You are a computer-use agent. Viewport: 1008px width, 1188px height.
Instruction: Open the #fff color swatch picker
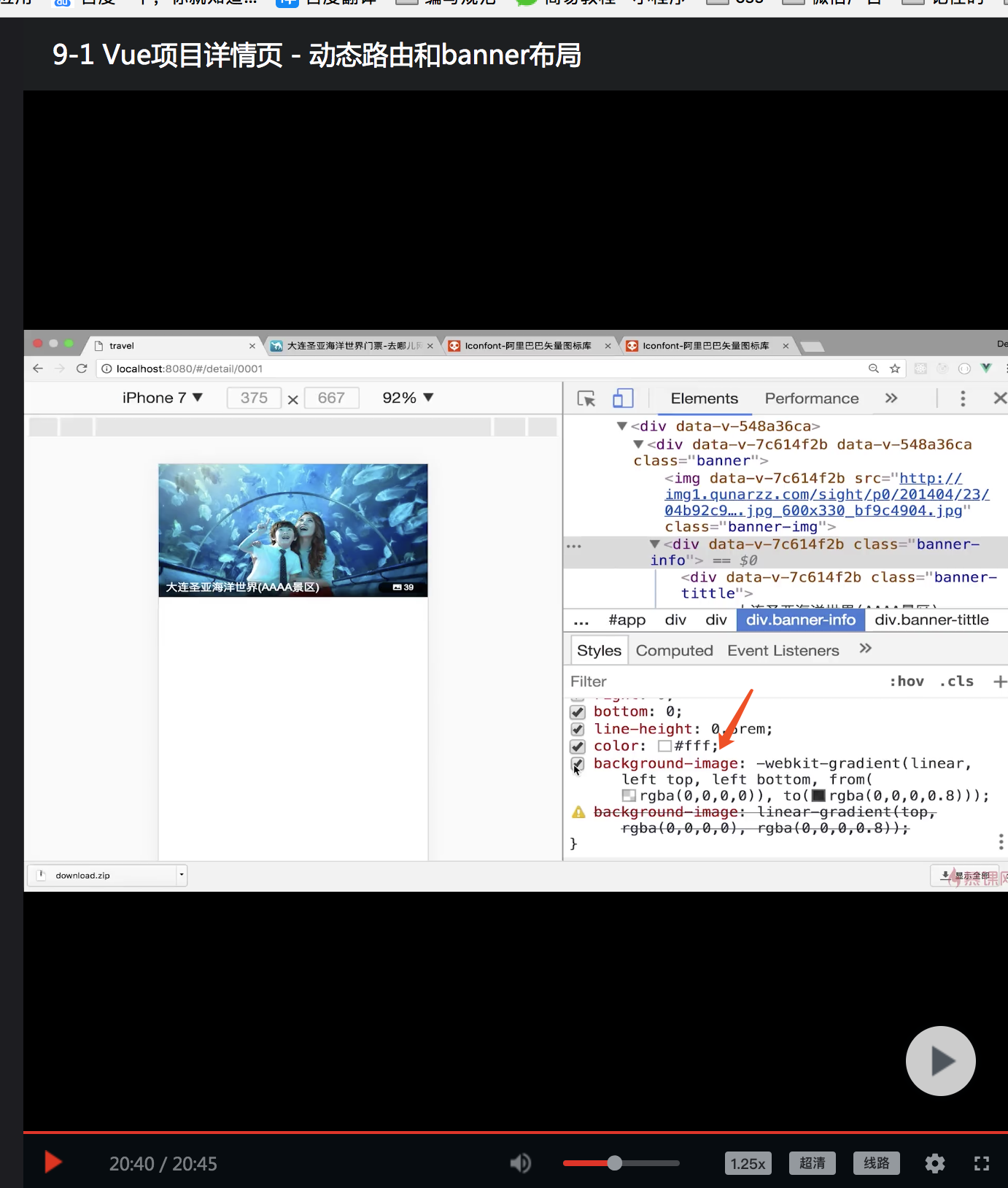[x=664, y=746]
